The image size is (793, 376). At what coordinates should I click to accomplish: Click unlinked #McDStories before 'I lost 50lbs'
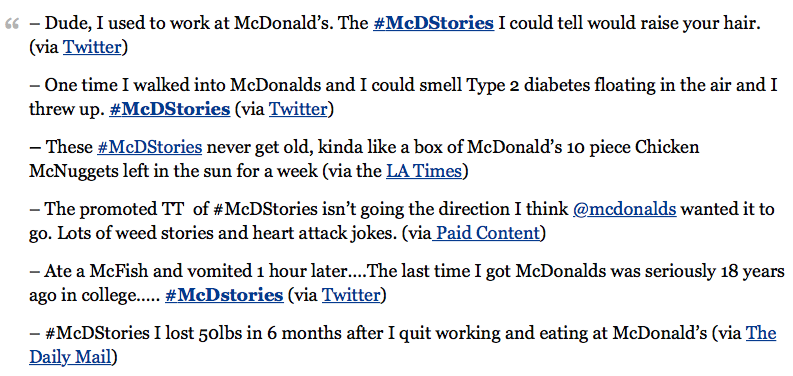[x=97, y=333]
